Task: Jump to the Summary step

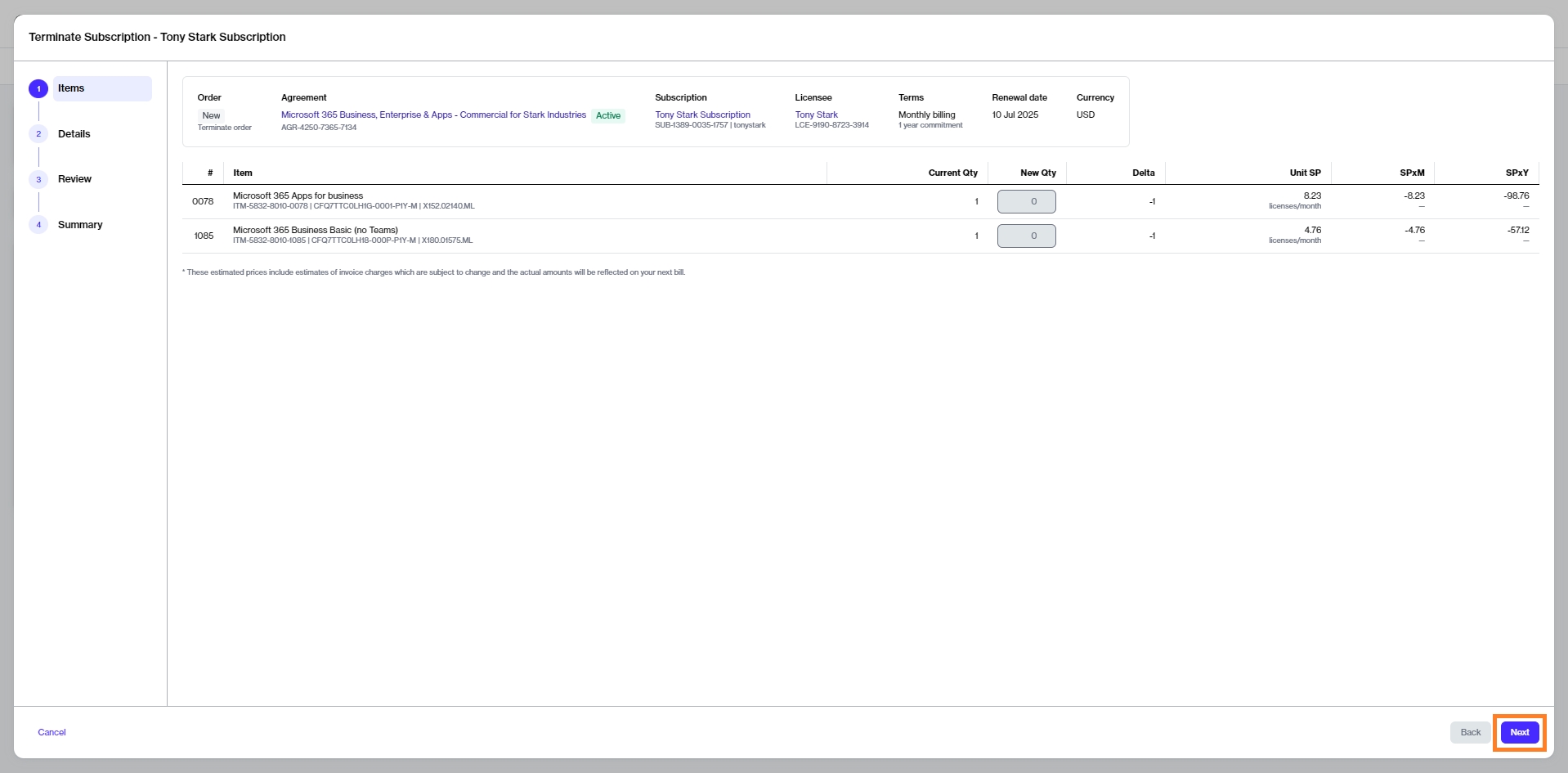Action: (x=80, y=225)
